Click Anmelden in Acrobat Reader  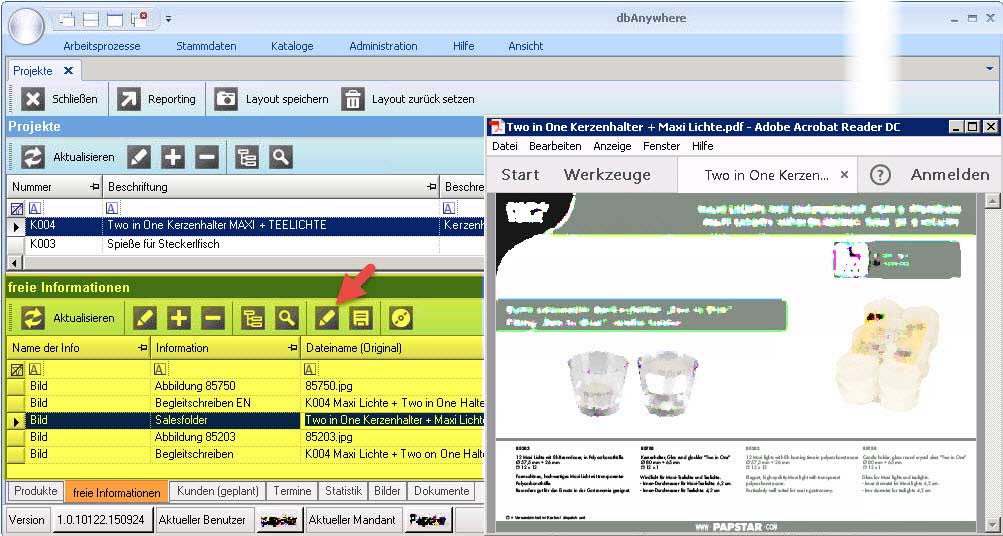[x=949, y=174]
